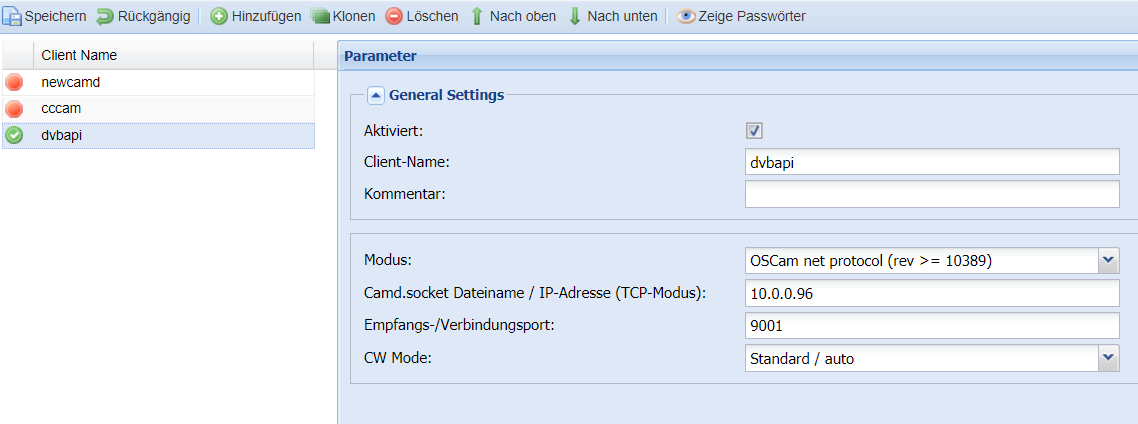Clone the selected client with Klonen

[320, 16]
